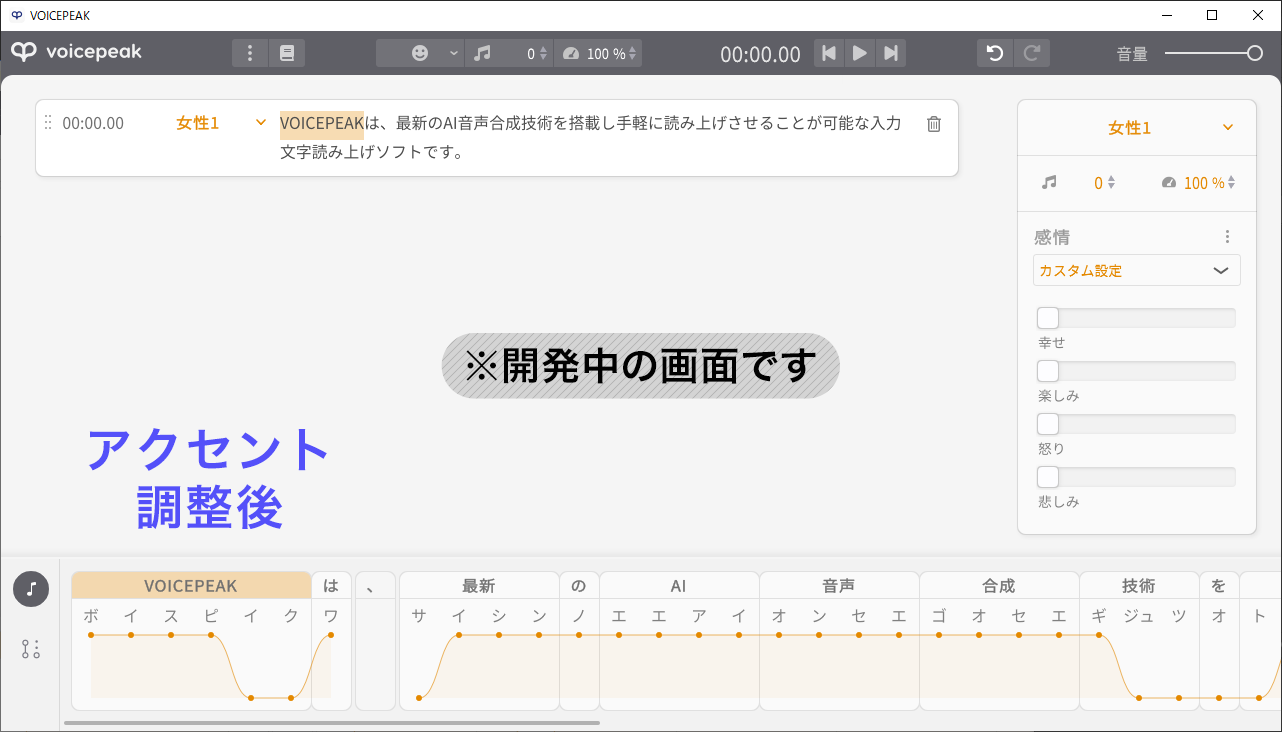Viewport: 1282px width, 732px height.
Task: Click the toolbar speed gauge icon
Action: pos(571,54)
